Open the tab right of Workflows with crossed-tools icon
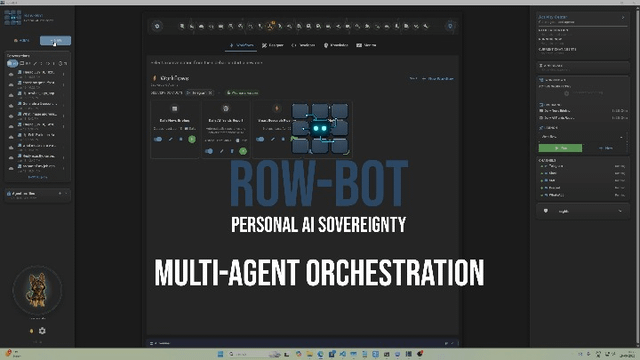 coord(272,45)
